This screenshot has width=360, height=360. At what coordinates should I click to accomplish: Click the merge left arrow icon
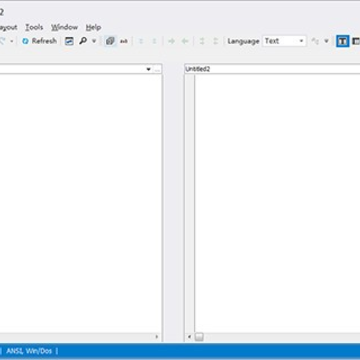pyautogui.click(x=185, y=41)
